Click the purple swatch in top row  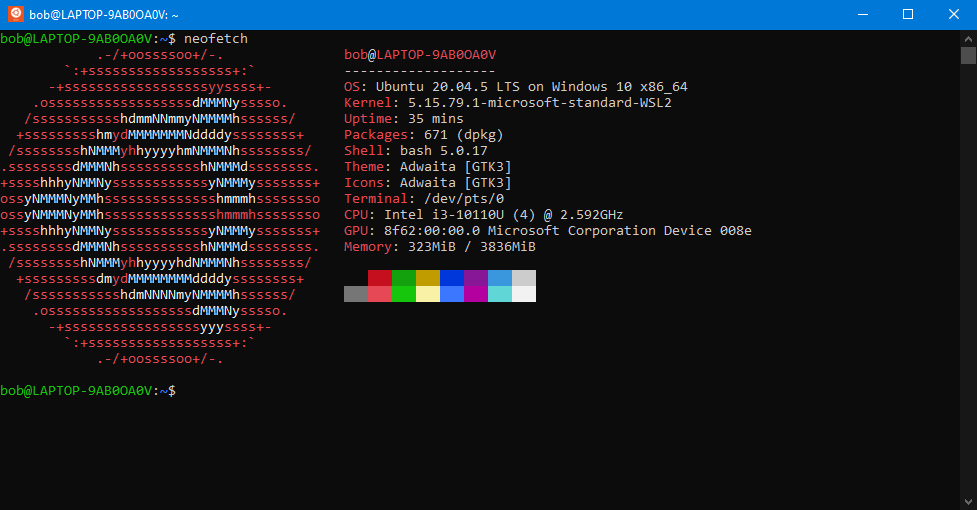click(x=476, y=278)
